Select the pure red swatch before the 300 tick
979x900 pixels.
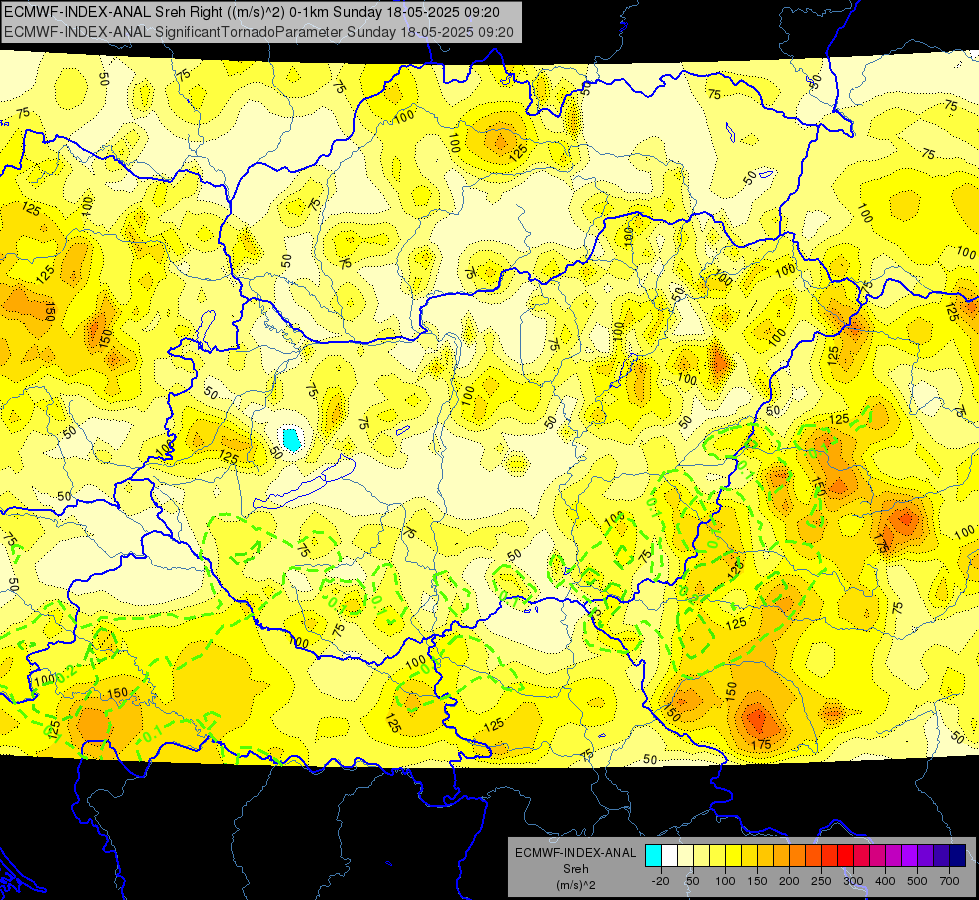pyautogui.click(x=845, y=855)
